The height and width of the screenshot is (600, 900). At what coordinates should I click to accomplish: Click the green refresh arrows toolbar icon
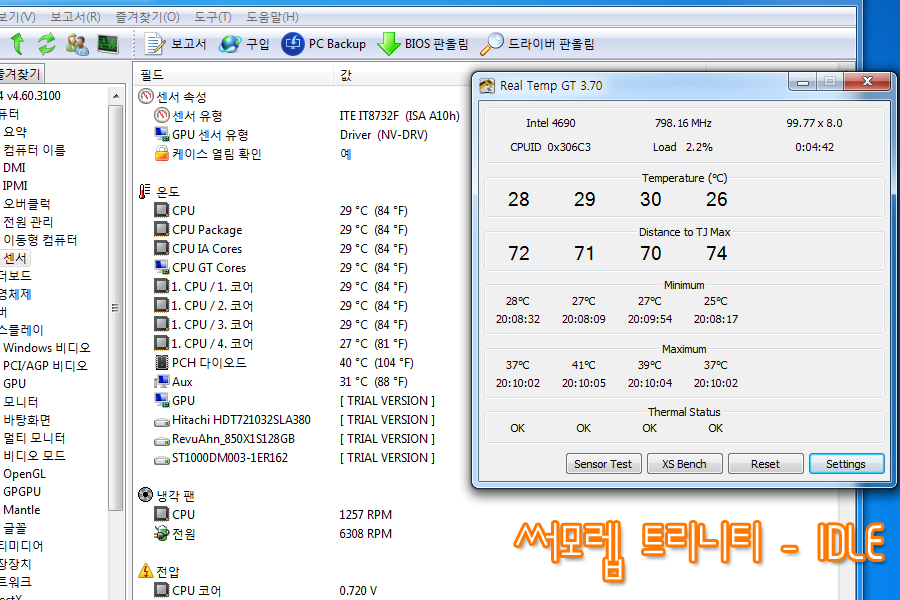pos(46,44)
